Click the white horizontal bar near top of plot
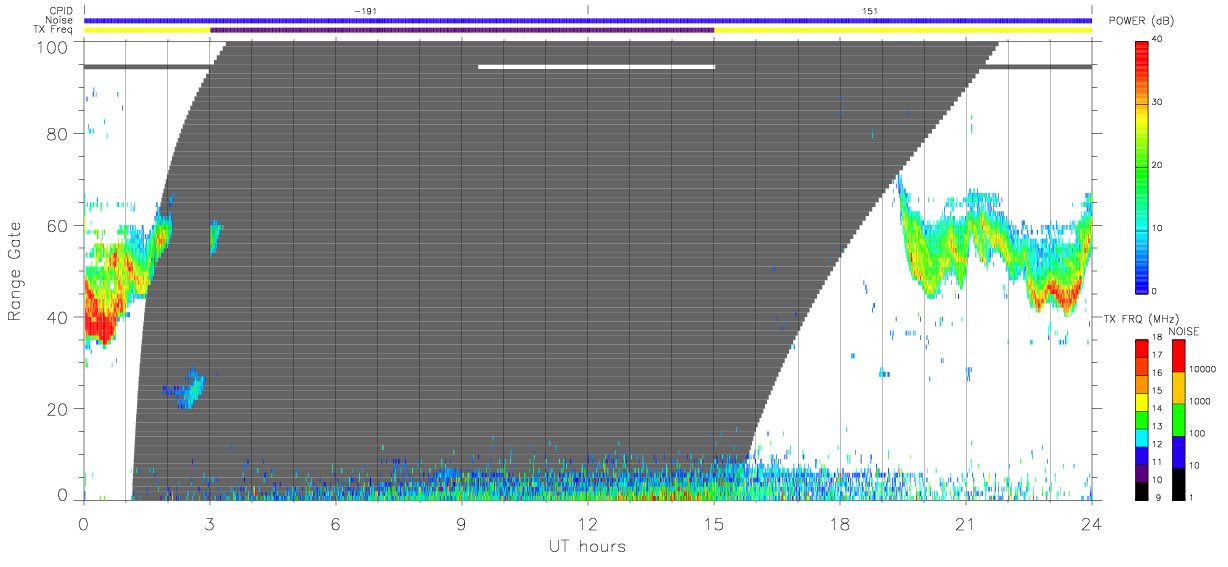 pyautogui.click(x=596, y=67)
